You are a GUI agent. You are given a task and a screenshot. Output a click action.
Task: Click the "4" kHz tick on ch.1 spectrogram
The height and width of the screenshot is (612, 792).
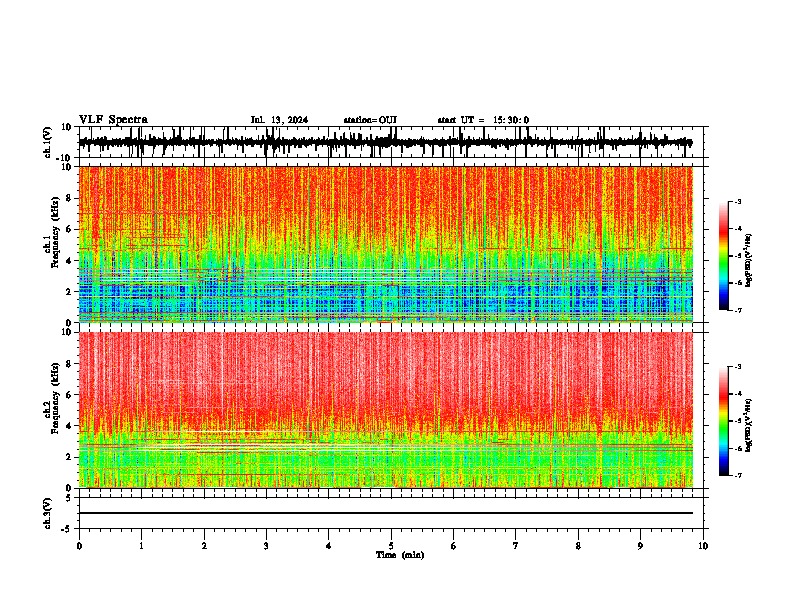click(x=69, y=261)
